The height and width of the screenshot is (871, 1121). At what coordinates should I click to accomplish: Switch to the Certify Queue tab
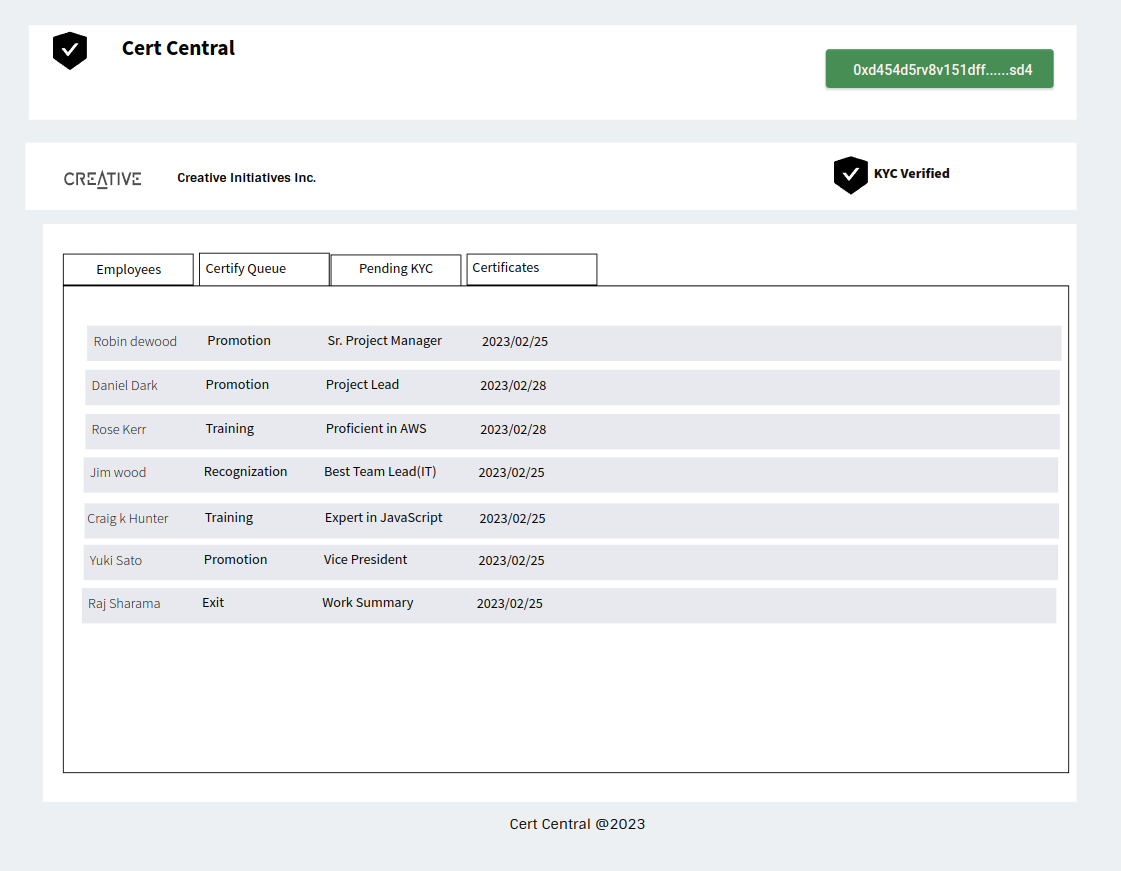263,268
